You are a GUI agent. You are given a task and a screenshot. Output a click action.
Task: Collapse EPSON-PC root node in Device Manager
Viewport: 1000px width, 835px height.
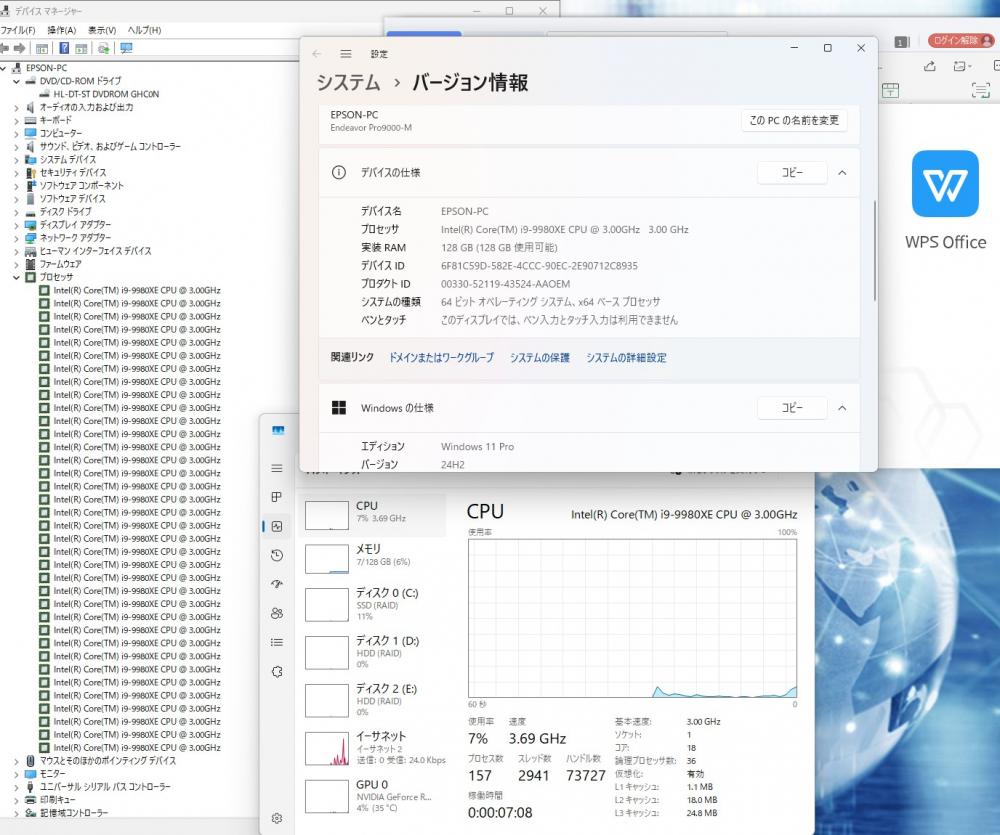coord(3,68)
